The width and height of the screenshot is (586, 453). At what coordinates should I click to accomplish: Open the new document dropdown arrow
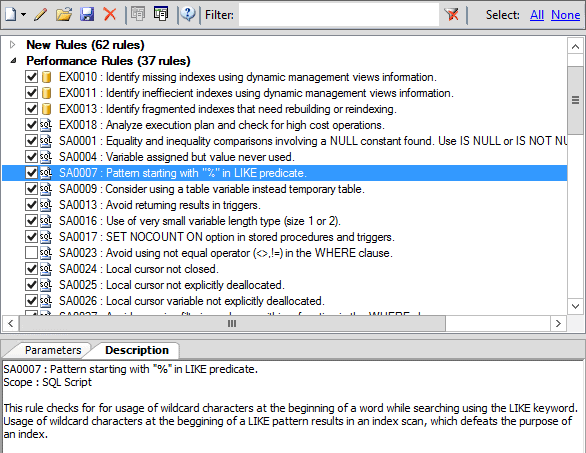pos(24,15)
